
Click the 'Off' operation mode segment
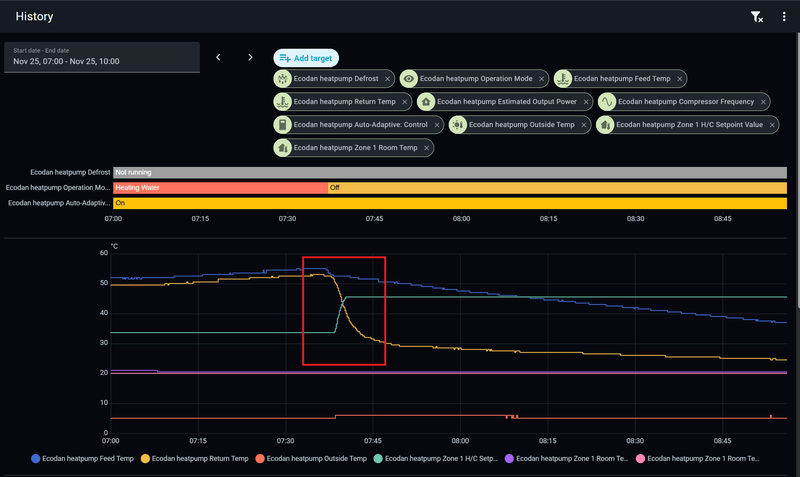click(x=557, y=188)
